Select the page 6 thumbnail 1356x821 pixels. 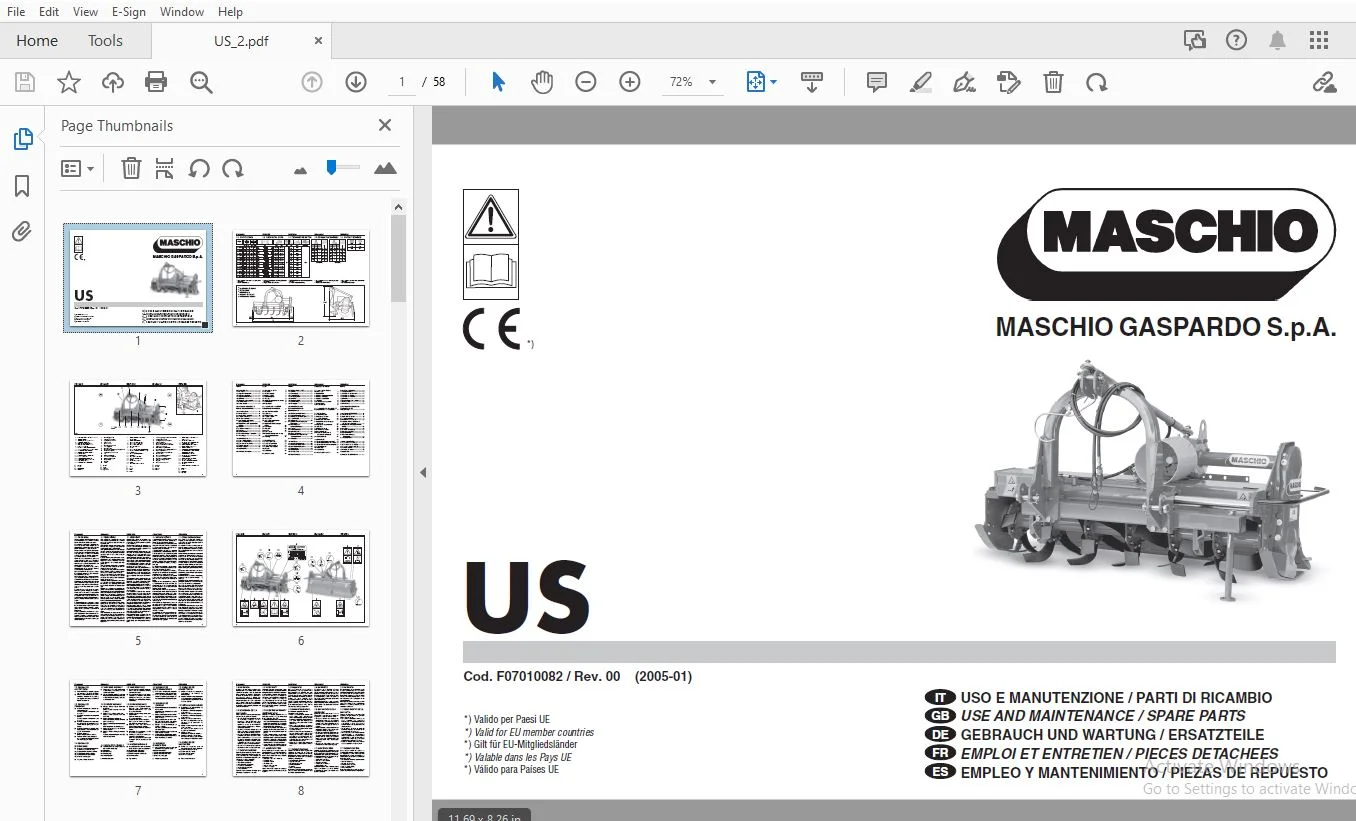[301, 578]
